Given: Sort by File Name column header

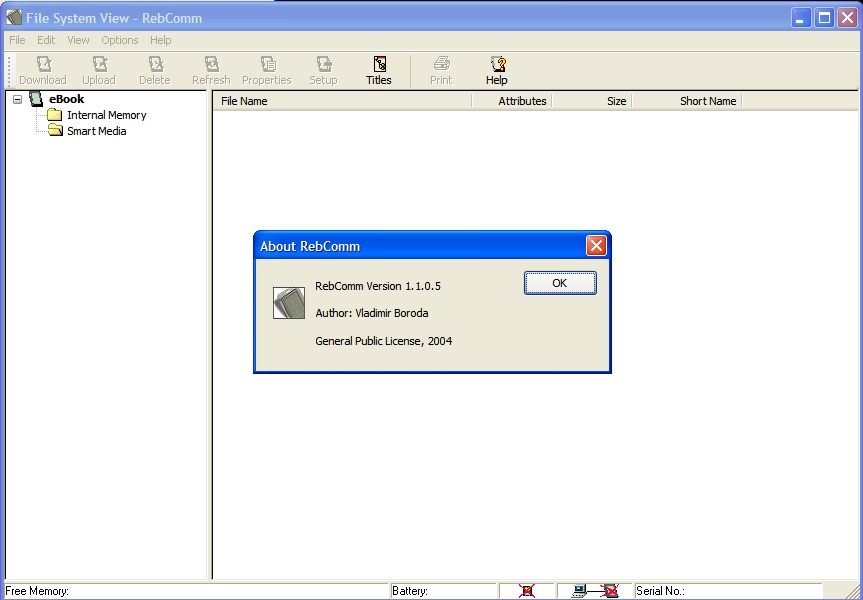Looking at the screenshot, I should pos(342,101).
